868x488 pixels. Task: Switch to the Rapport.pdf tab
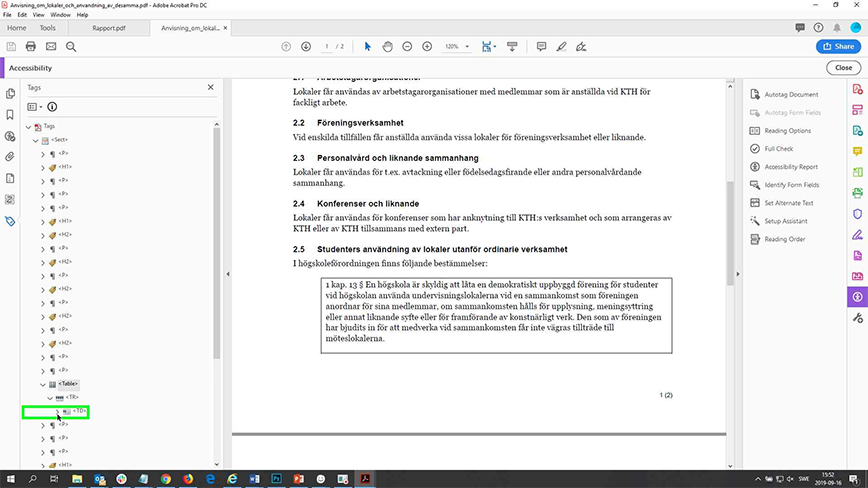(108, 28)
